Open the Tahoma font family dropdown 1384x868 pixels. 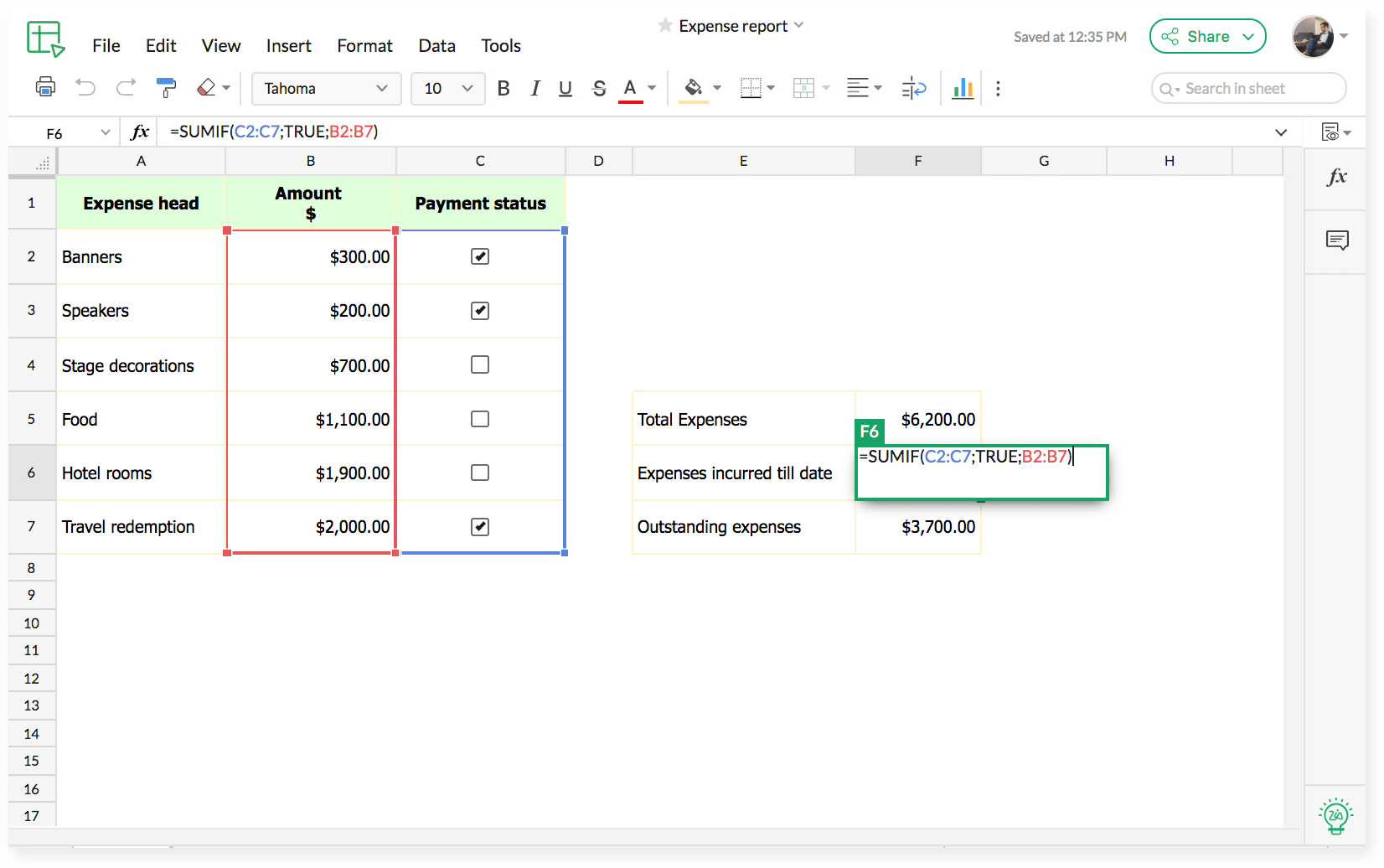tap(326, 88)
